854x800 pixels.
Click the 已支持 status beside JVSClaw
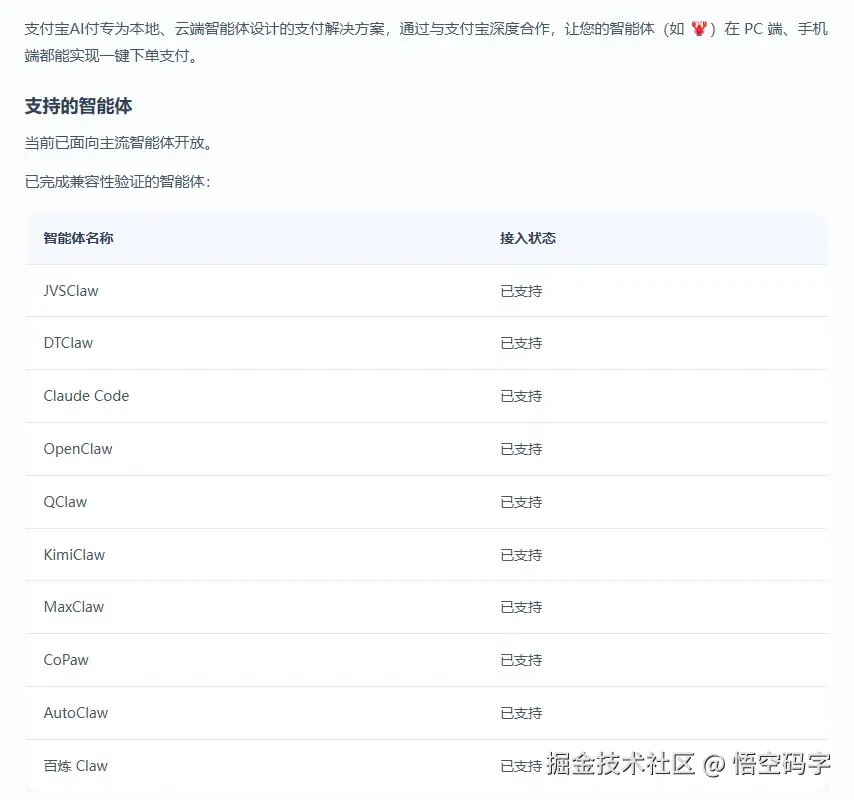(520, 291)
